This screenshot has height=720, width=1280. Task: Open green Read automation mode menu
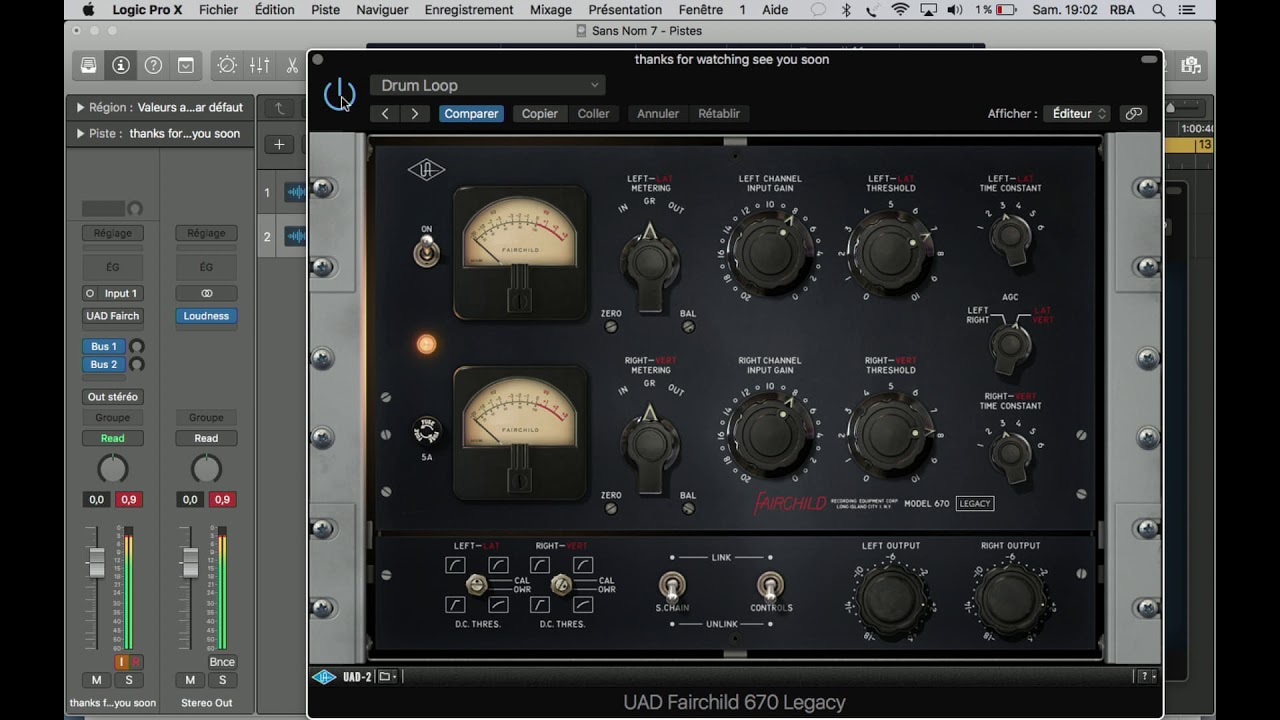pos(112,438)
